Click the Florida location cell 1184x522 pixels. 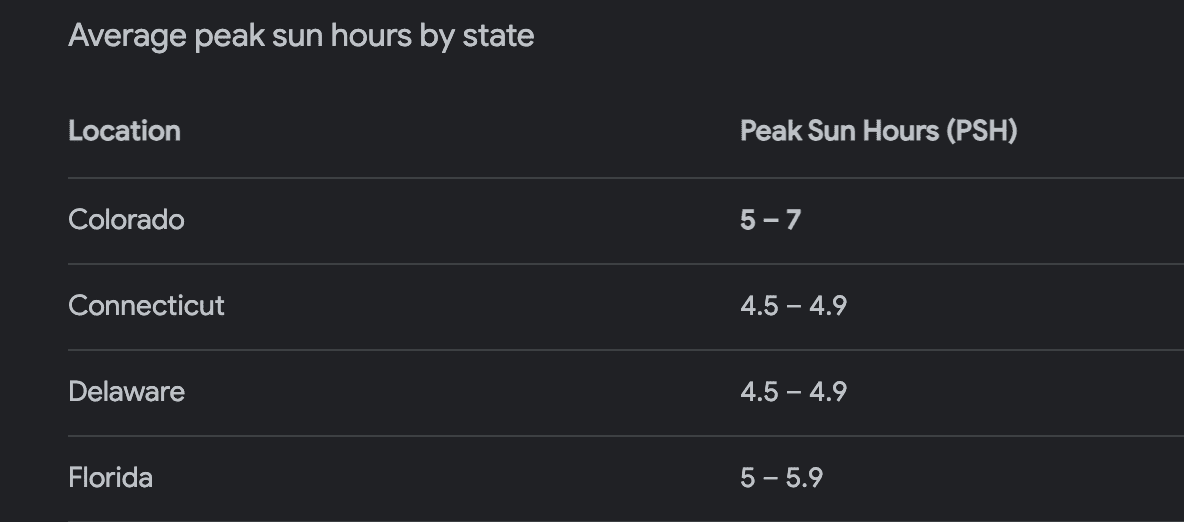pos(110,478)
